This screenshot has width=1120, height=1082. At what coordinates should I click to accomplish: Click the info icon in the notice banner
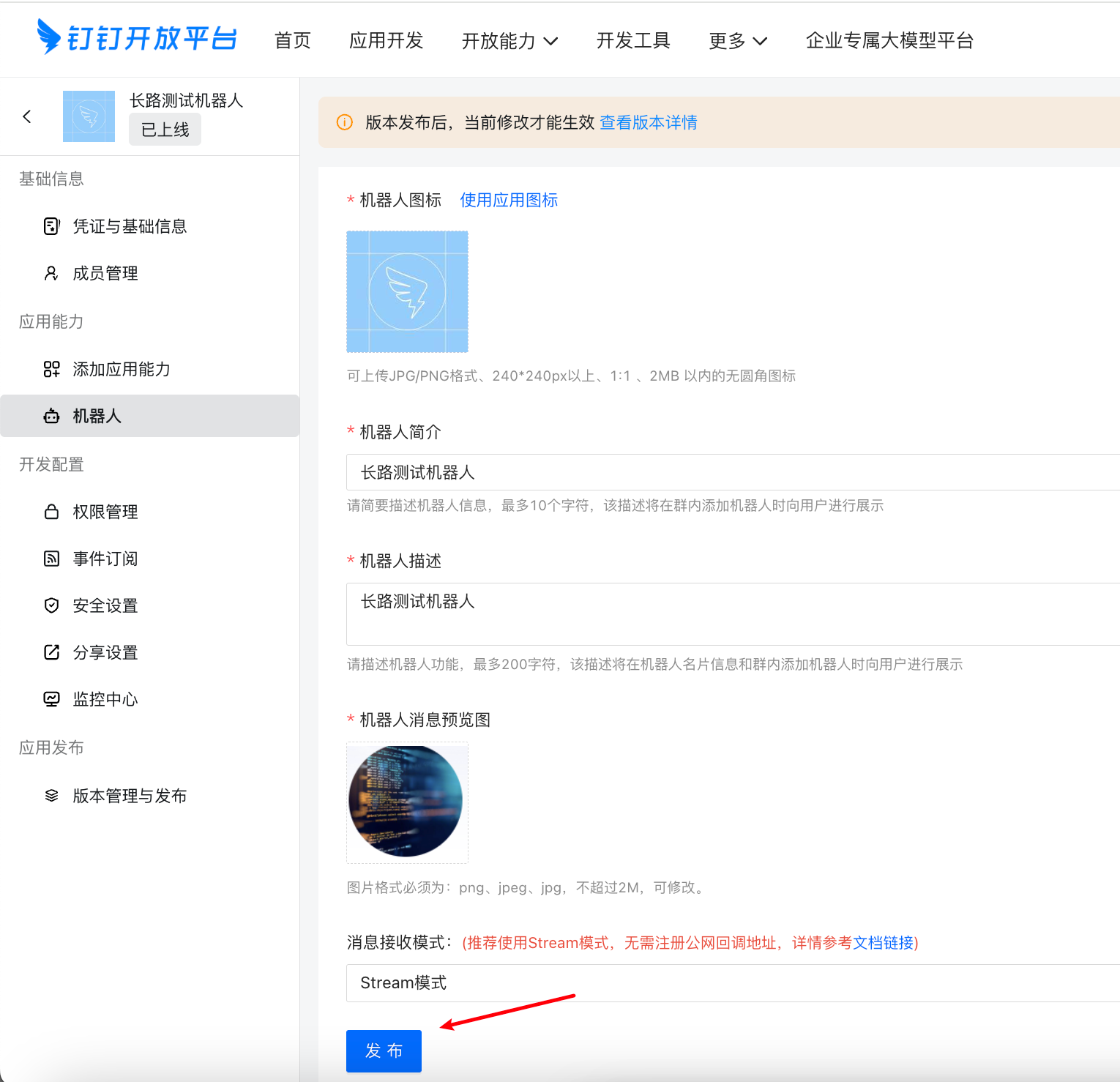pos(344,122)
